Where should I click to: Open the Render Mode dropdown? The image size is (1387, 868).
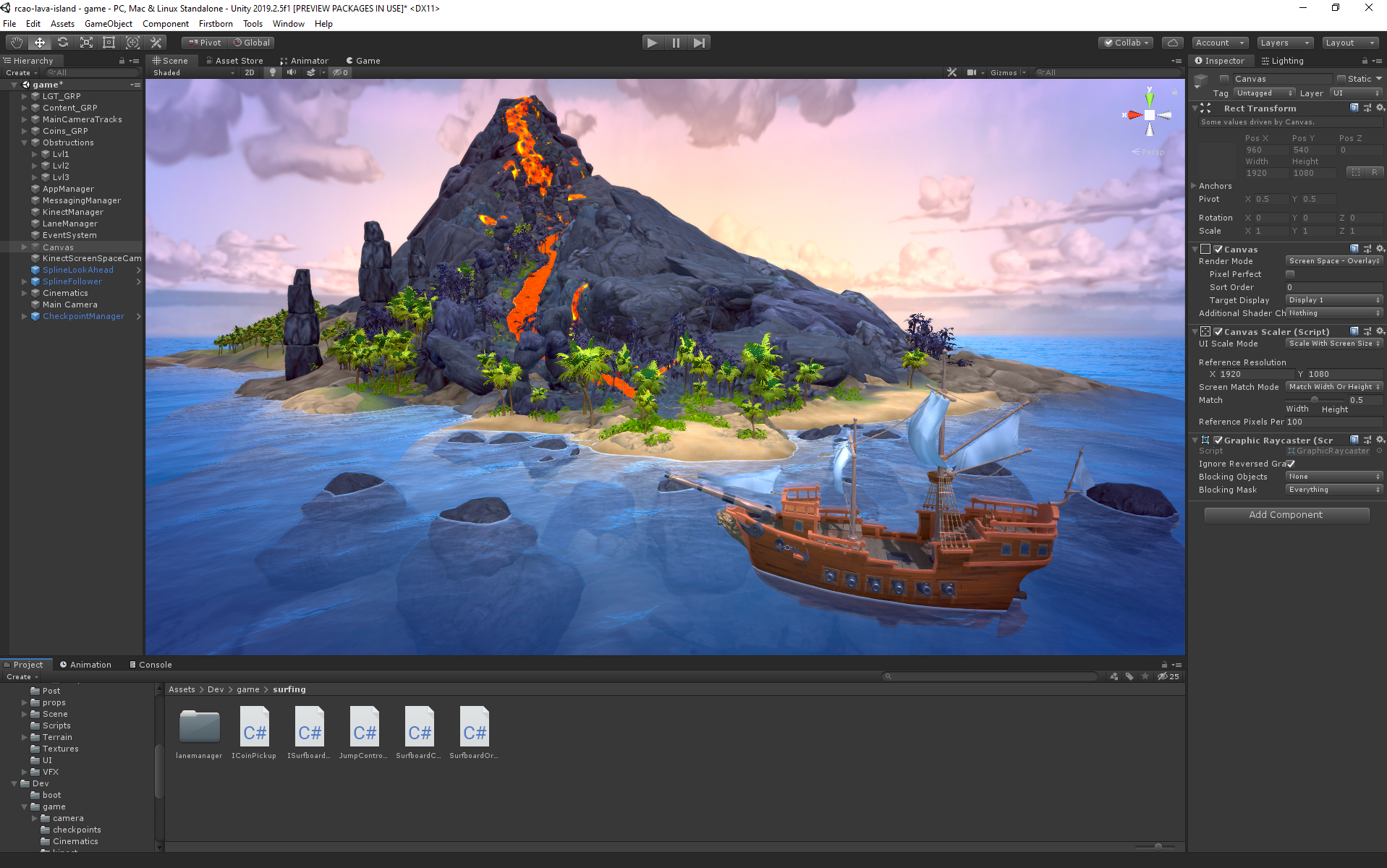tap(1333, 261)
